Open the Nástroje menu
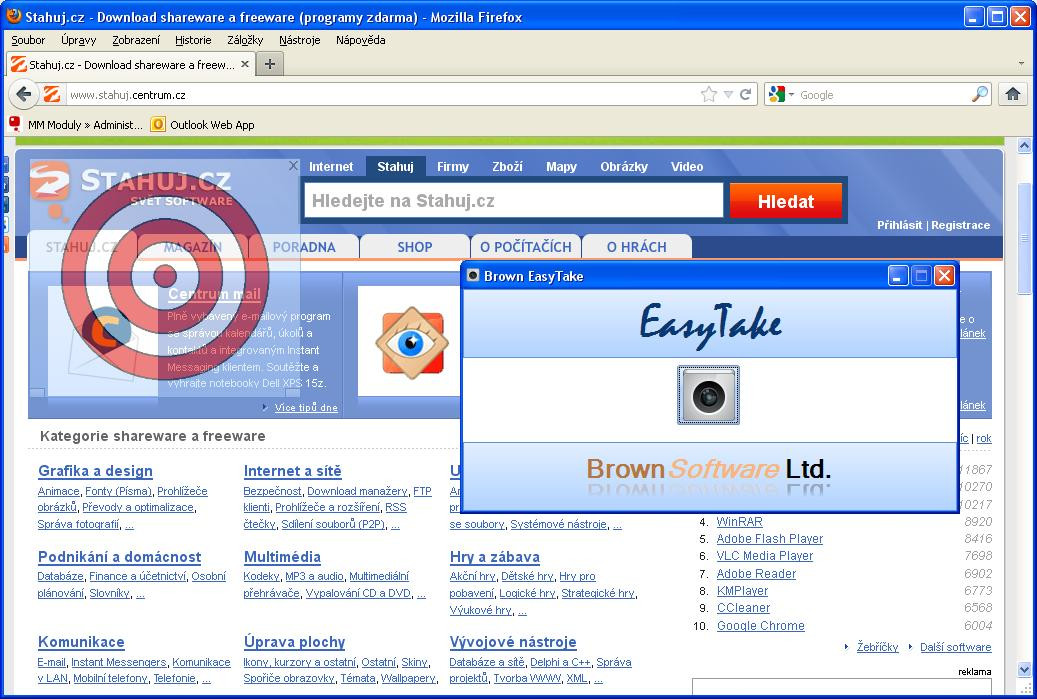This screenshot has height=699, width=1037. click(x=300, y=40)
